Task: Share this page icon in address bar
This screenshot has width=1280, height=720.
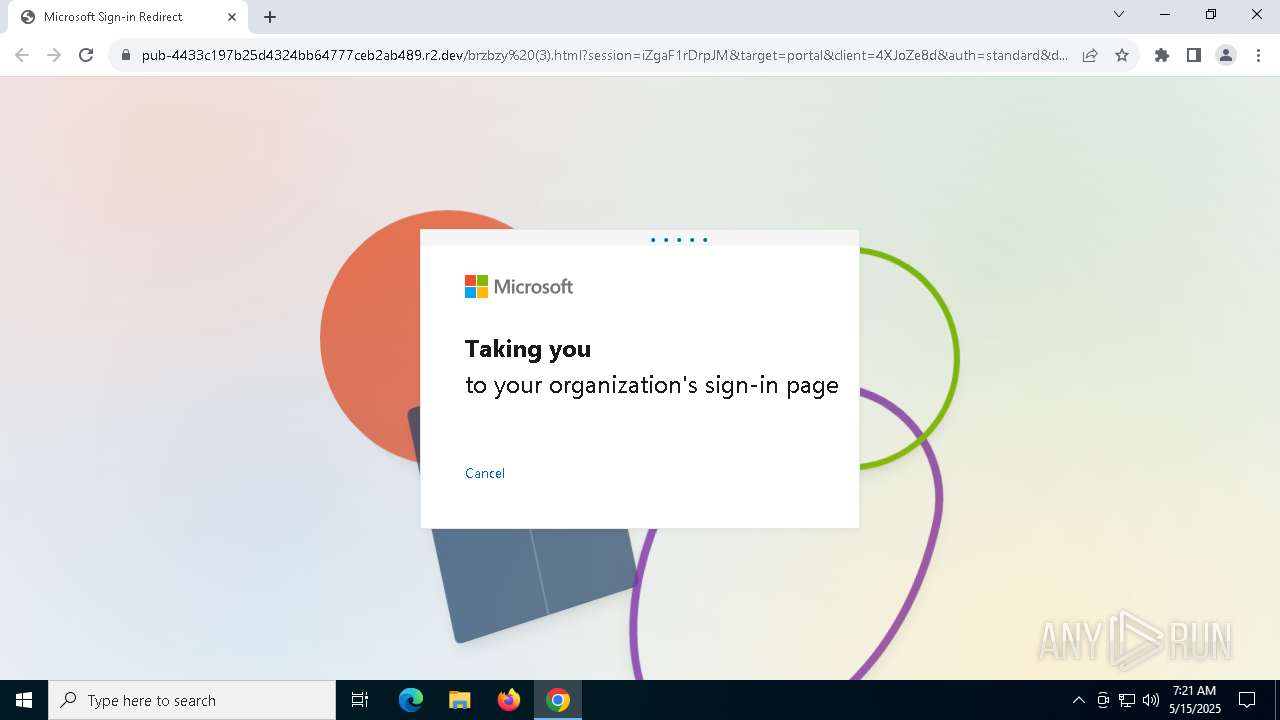Action: coord(1090,55)
